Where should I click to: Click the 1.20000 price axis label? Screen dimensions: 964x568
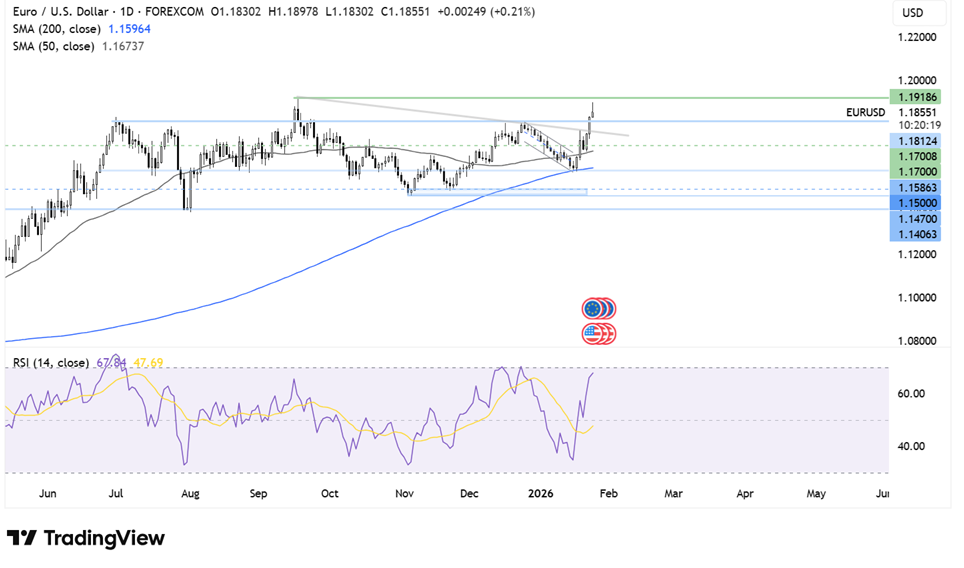coord(917,81)
